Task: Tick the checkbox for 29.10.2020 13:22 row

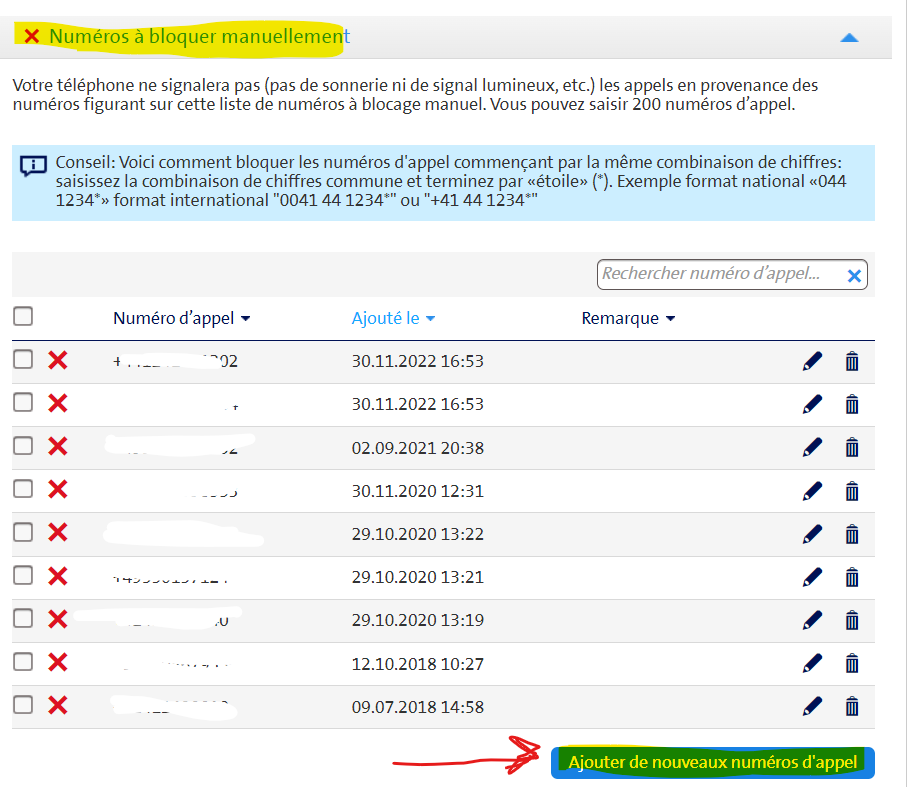Action: (x=23, y=532)
